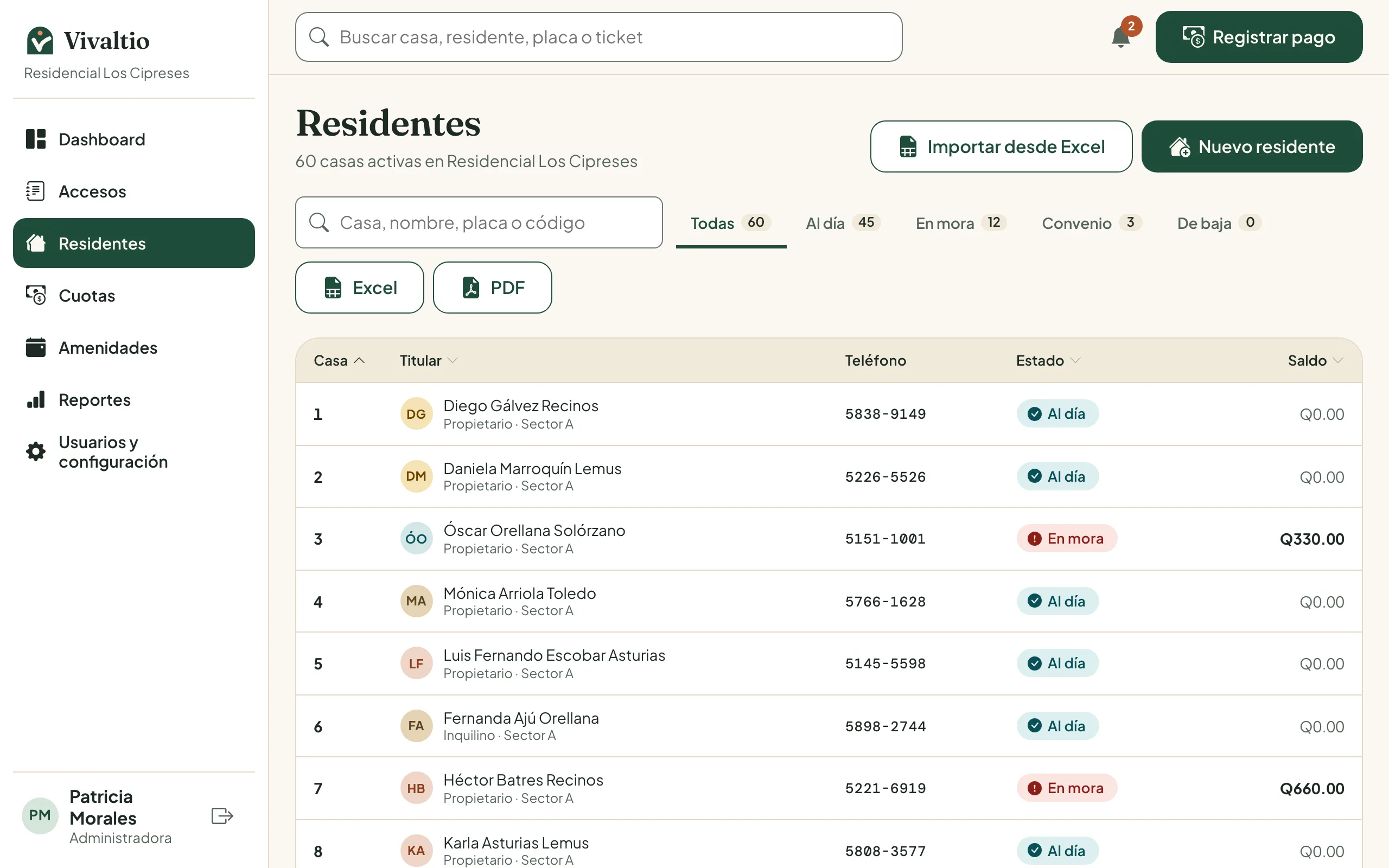Viewport: 1389px width, 868px height.
Task: Export the list to Excel
Action: click(359, 288)
